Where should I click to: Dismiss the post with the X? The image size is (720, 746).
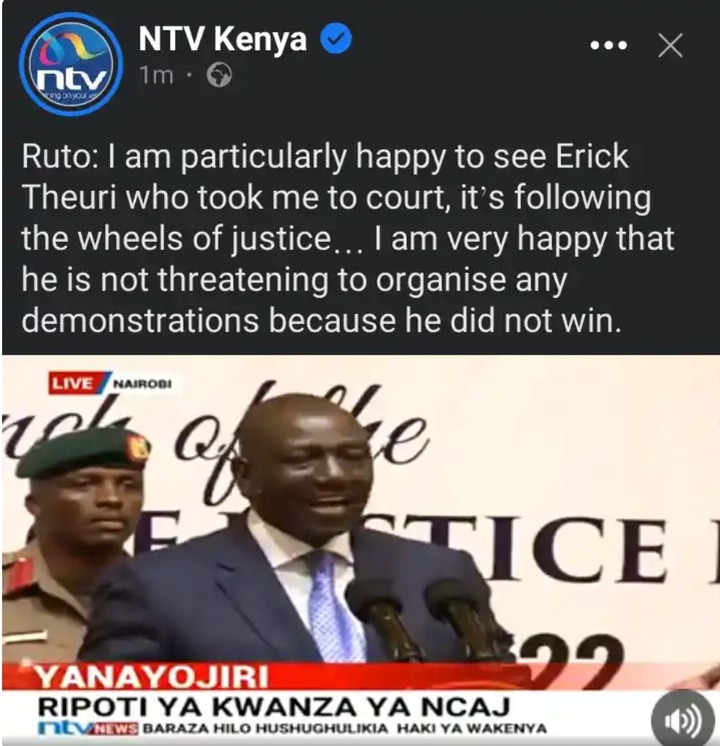pos(671,46)
